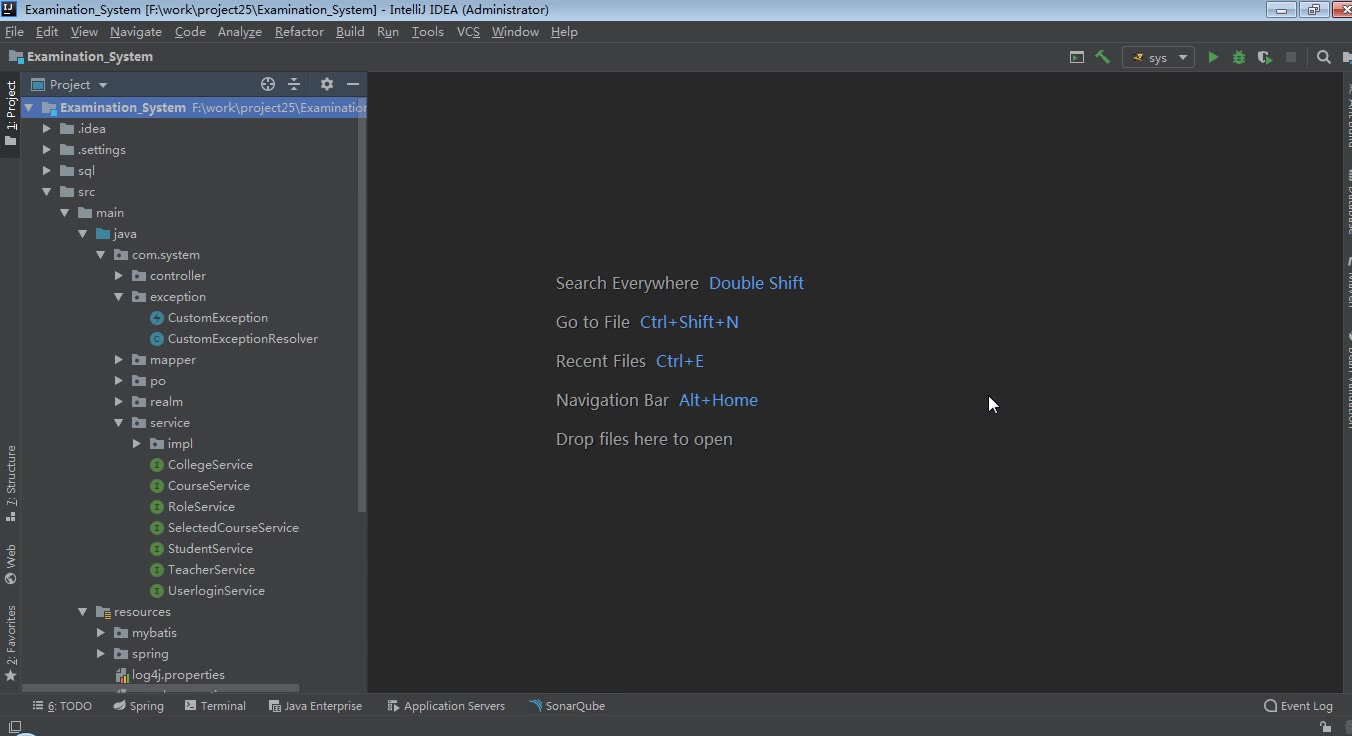Screen dimensions: 1352x736
Task: Hide the Project panel with the minus icon
Action: click(x=353, y=84)
